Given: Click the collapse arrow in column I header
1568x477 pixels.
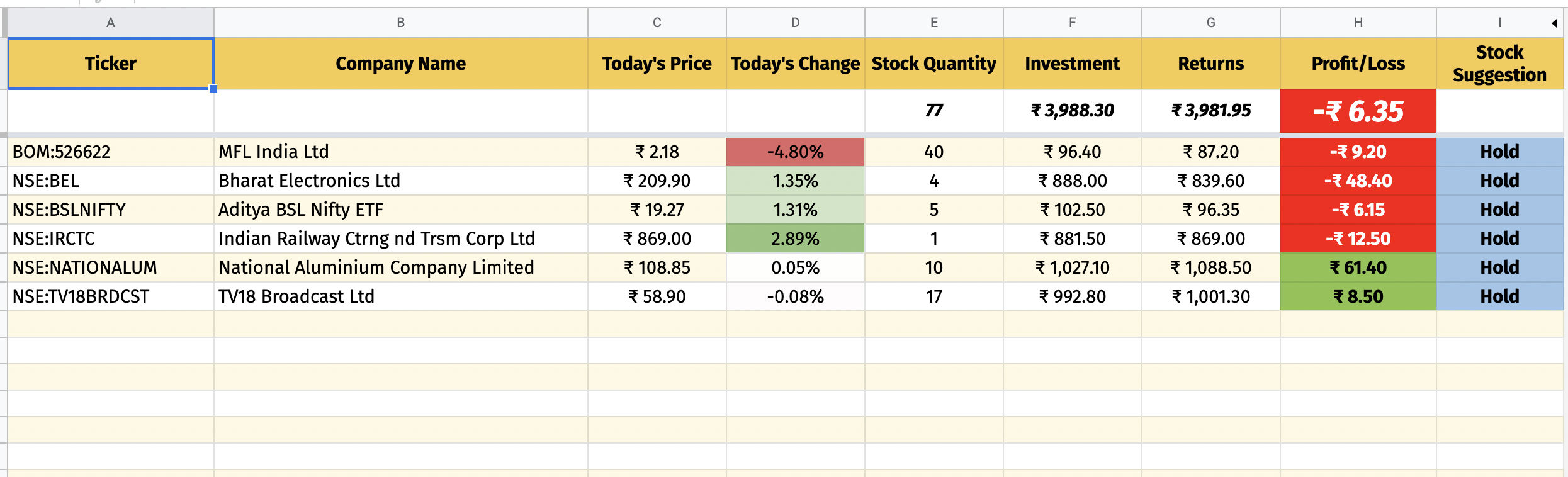Looking at the screenshot, I should 1554,23.
